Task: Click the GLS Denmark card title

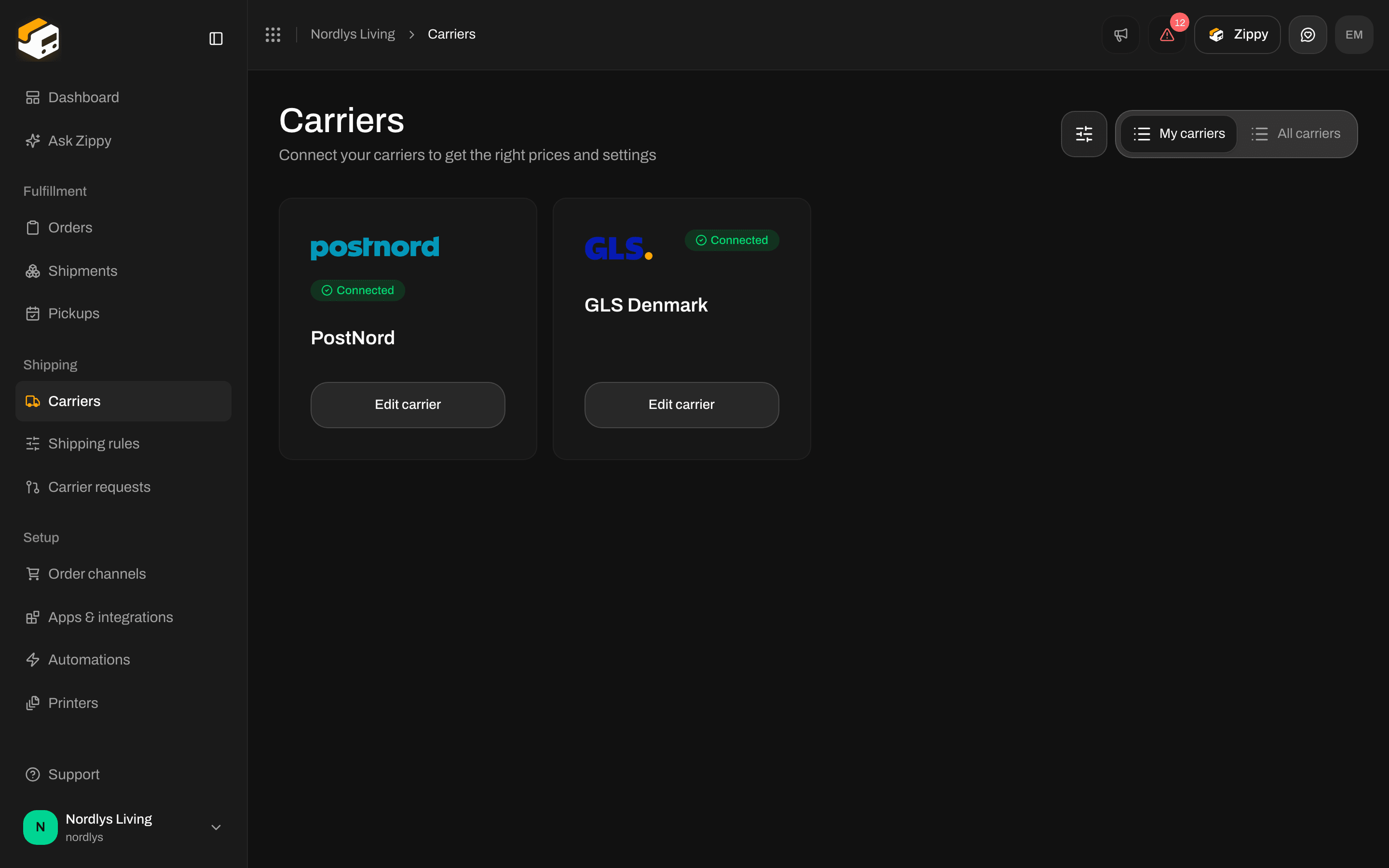Action: 646,305
